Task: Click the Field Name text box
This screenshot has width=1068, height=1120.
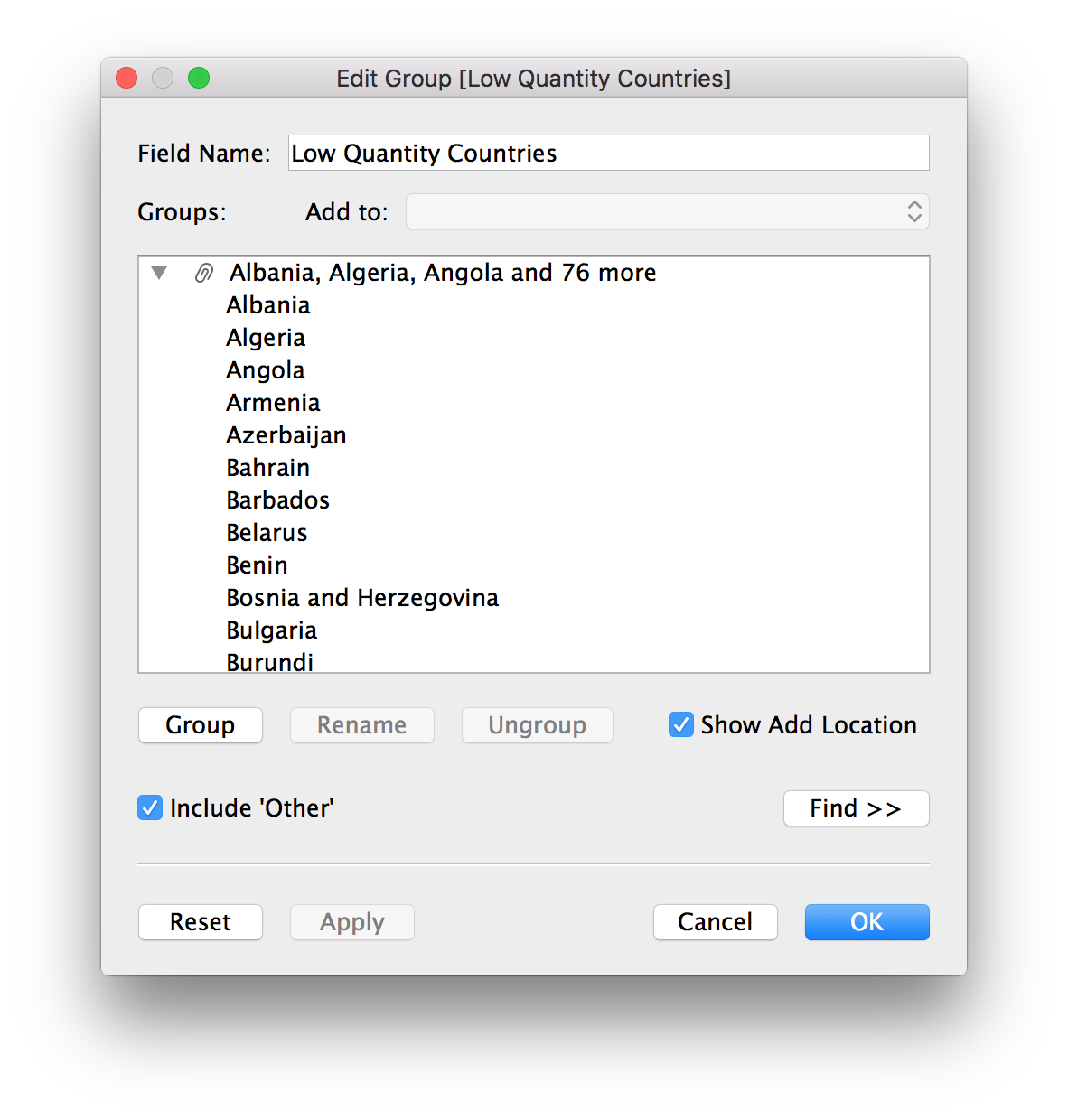Action: pos(608,154)
